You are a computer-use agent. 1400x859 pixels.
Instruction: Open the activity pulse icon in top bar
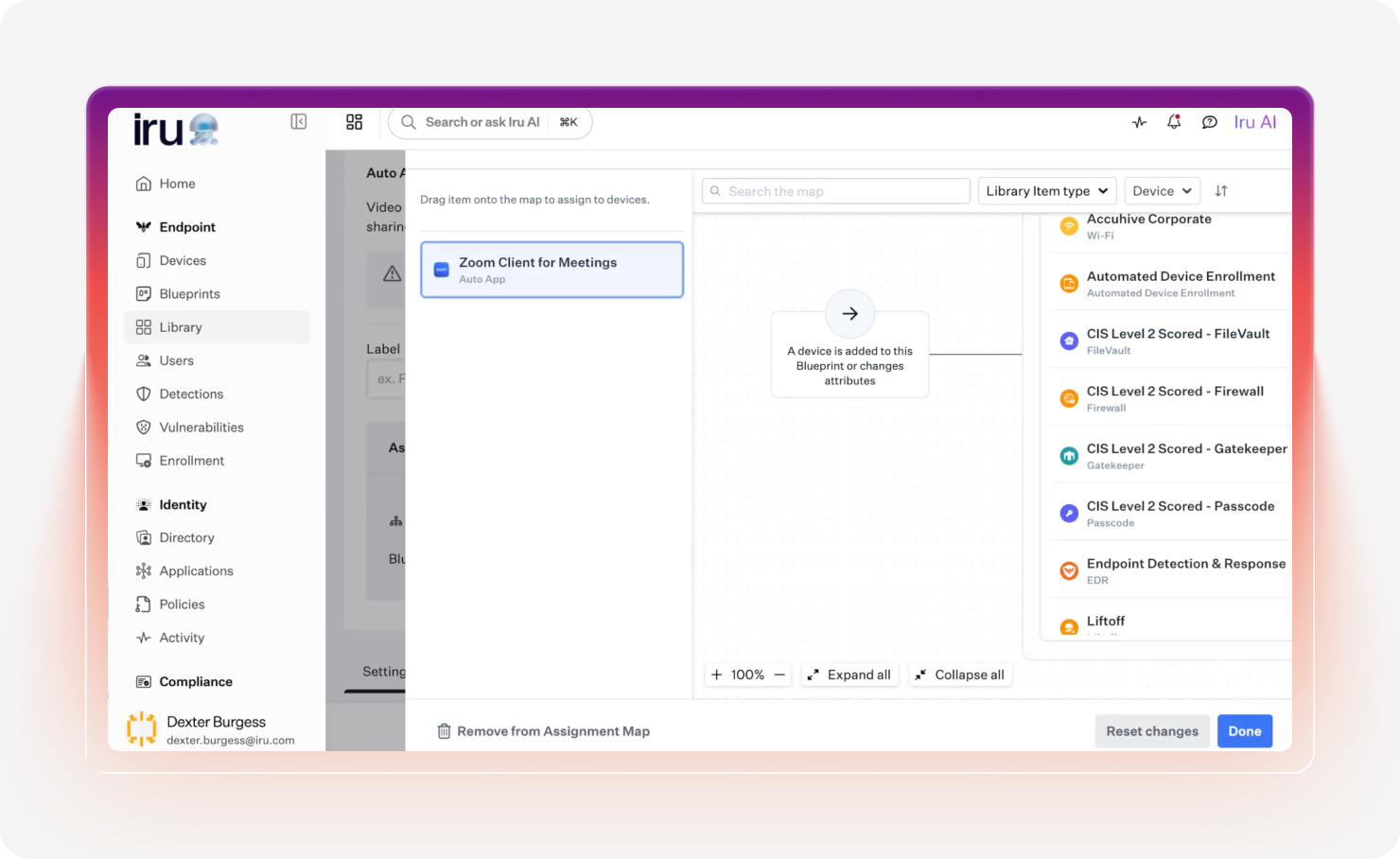click(1139, 122)
